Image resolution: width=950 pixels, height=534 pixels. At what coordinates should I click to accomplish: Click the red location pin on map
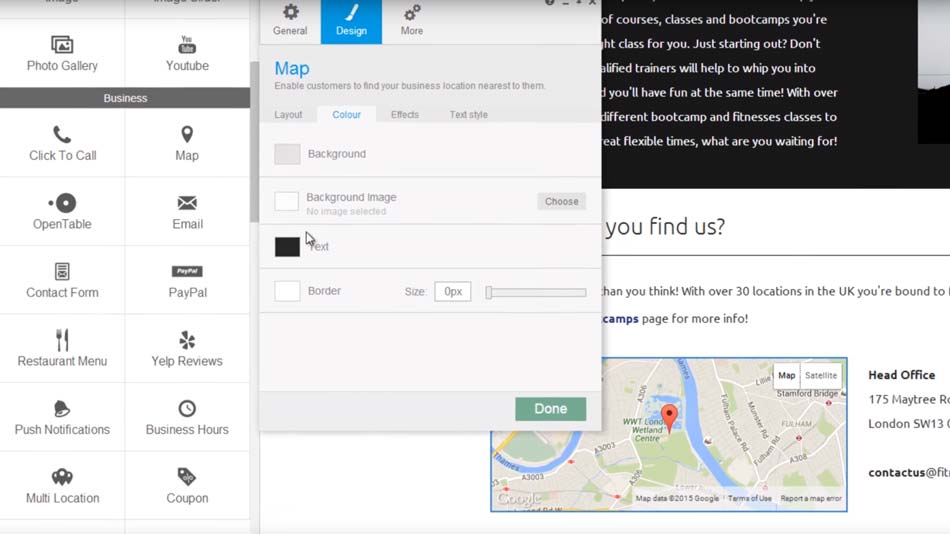point(669,418)
